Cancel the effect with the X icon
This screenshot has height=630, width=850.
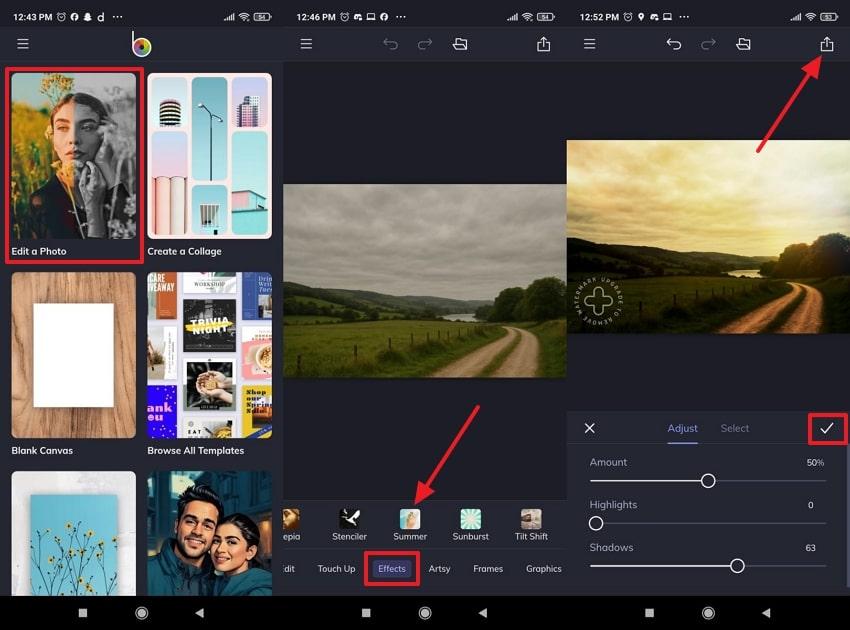(590, 428)
